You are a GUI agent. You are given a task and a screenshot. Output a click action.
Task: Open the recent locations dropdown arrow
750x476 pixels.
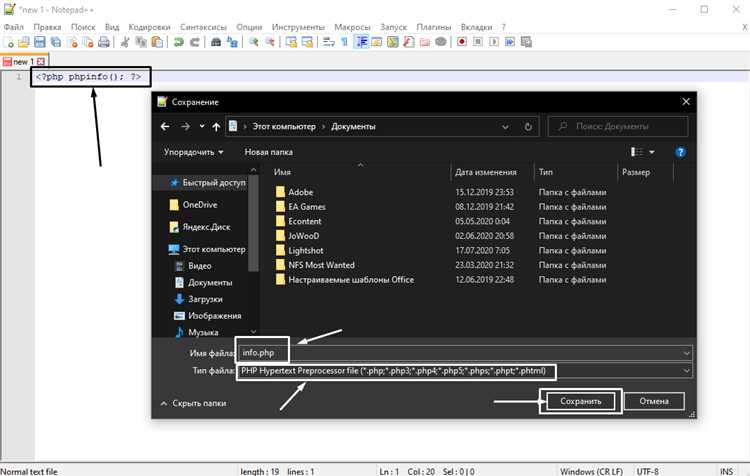pyautogui.click(x=202, y=126)
